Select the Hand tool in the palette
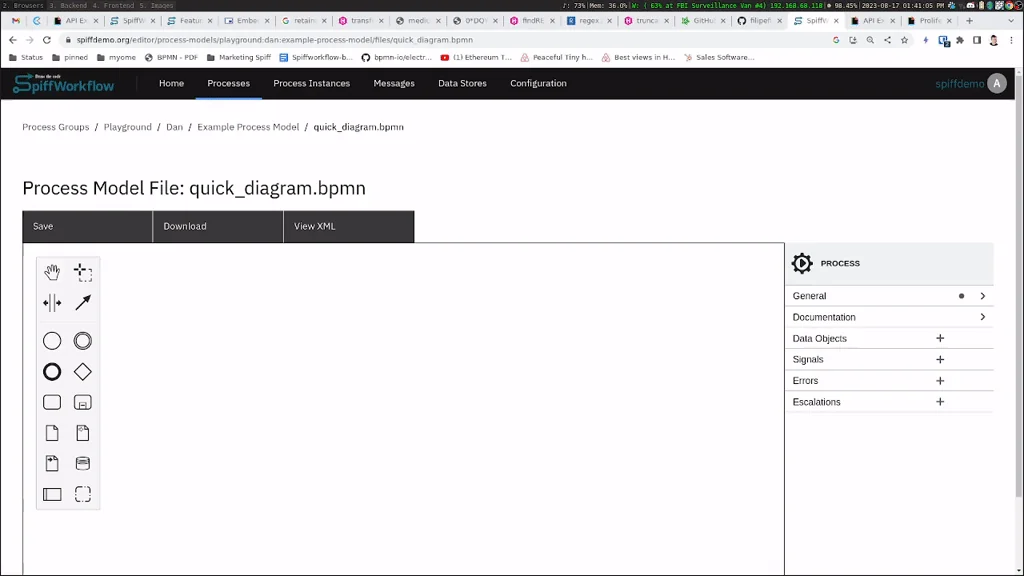The width and height of the screenshot is (1024, 576). tap(52, 270)
